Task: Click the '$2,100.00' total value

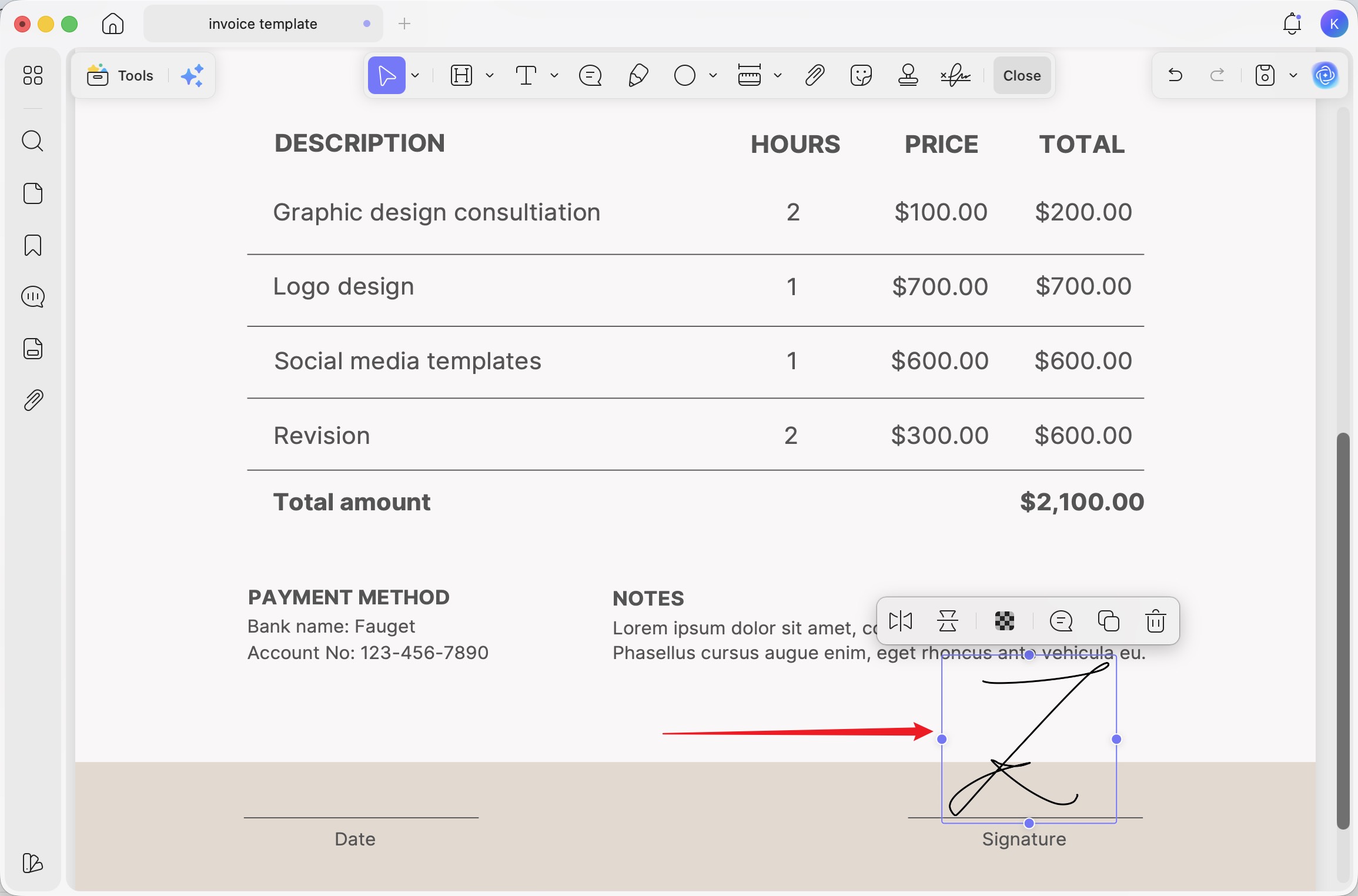Action: 1082,502
